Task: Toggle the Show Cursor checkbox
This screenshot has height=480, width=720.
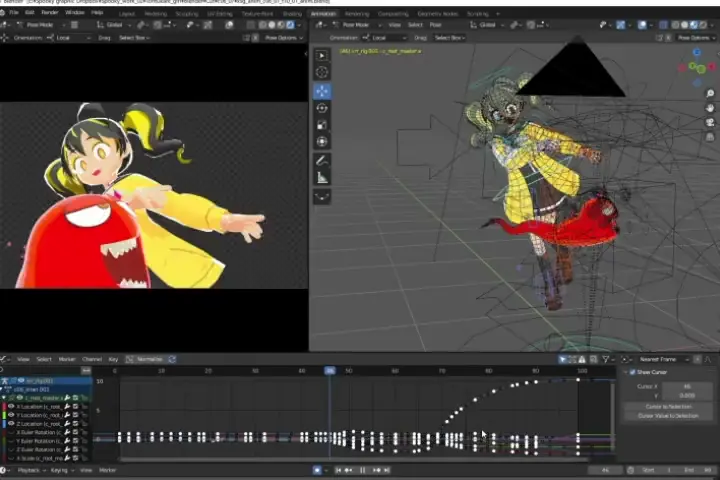Action: point(633,372)
